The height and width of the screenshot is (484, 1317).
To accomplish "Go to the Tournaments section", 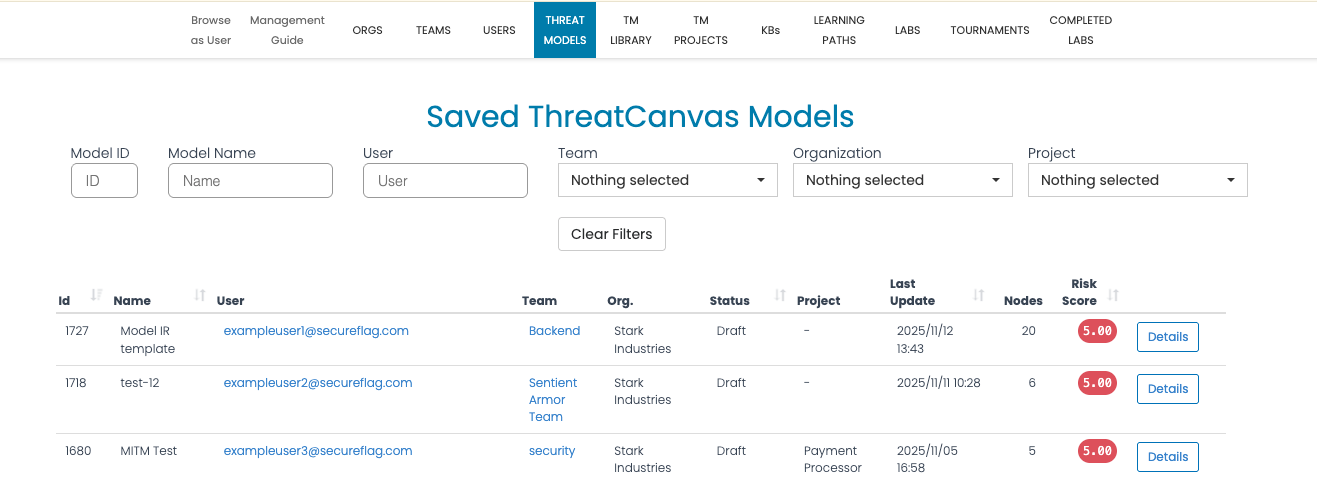I will [989, 30].
